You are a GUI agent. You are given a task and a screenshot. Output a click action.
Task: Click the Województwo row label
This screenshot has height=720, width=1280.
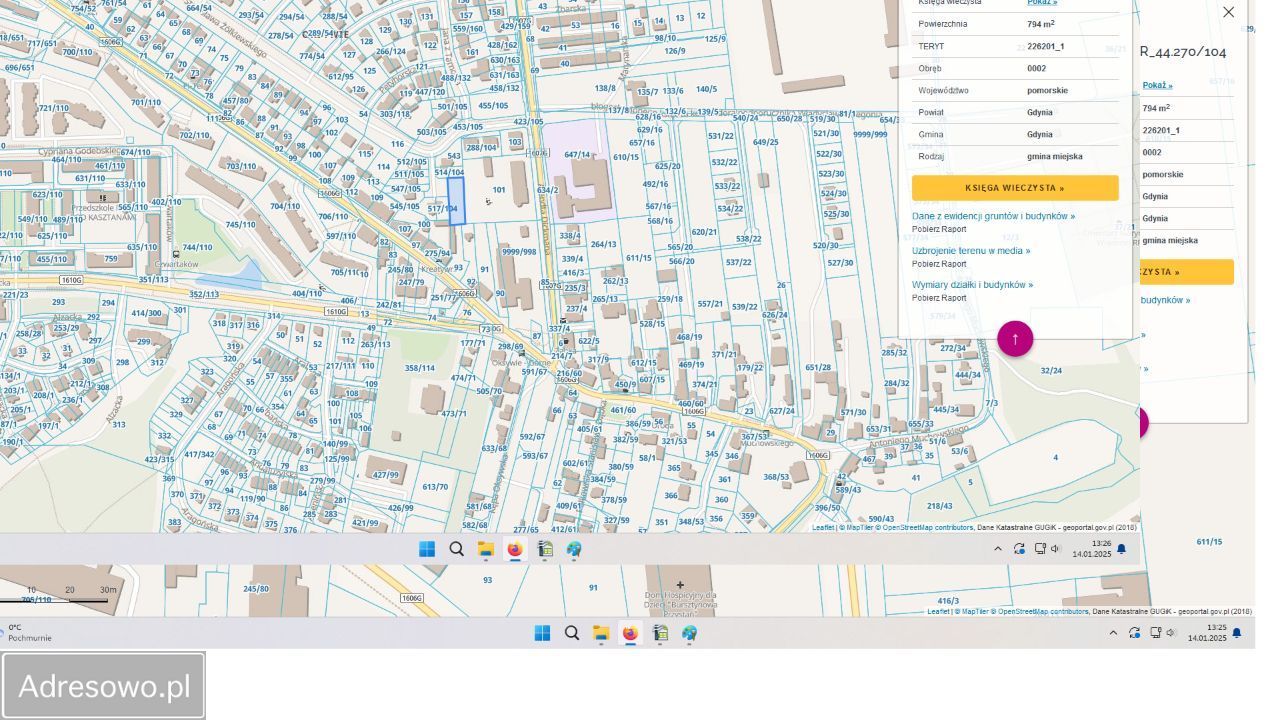[945, 90]
